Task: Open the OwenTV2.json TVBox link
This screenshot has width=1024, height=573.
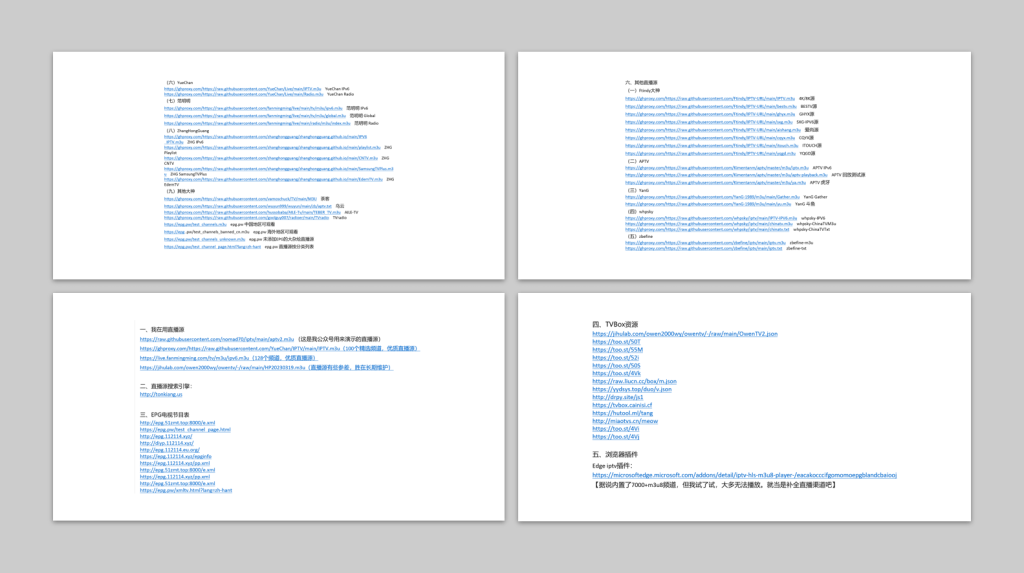Action: (x=685, y=334)
